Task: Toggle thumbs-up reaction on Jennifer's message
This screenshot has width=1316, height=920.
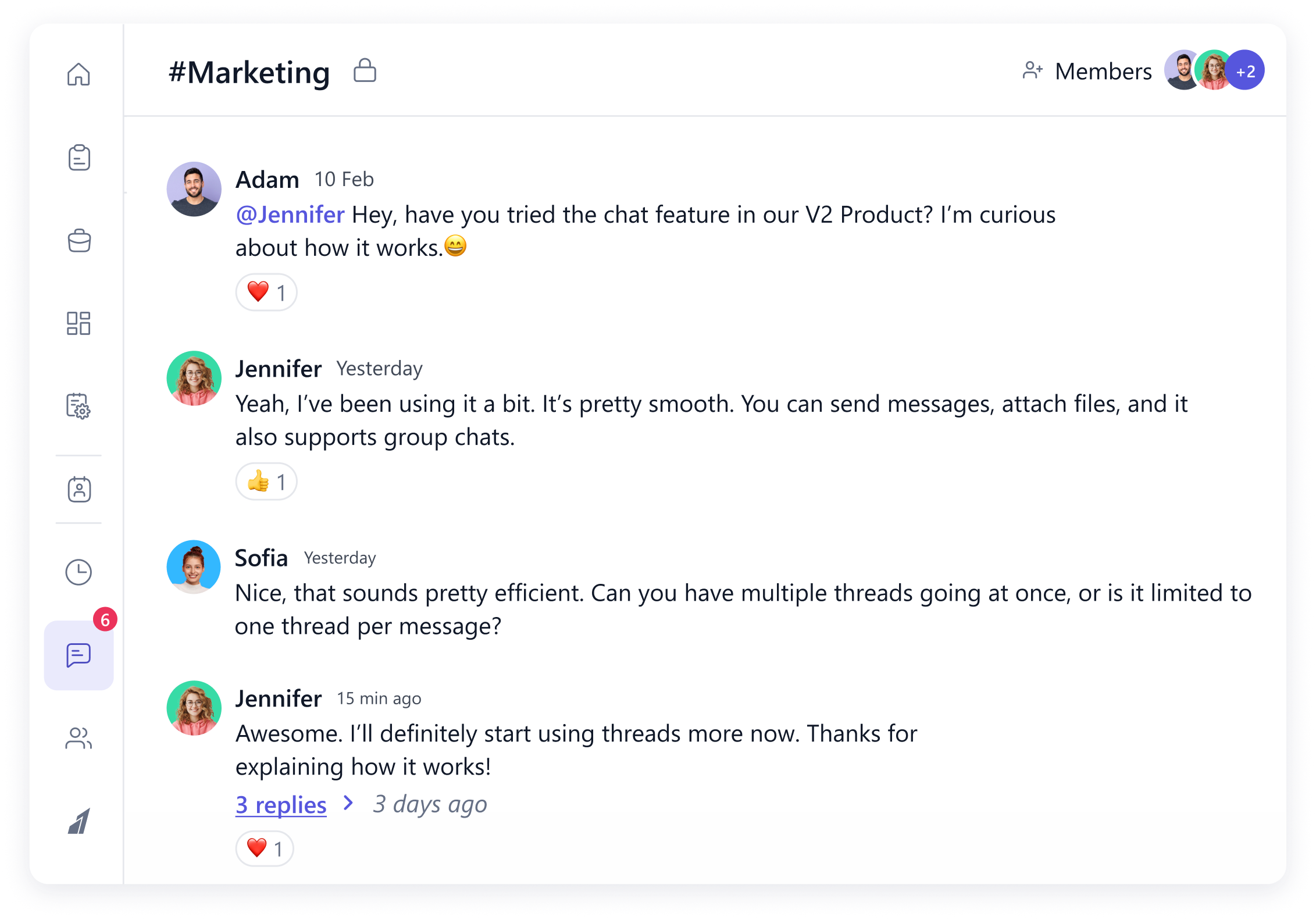Action: click(266, 482)
